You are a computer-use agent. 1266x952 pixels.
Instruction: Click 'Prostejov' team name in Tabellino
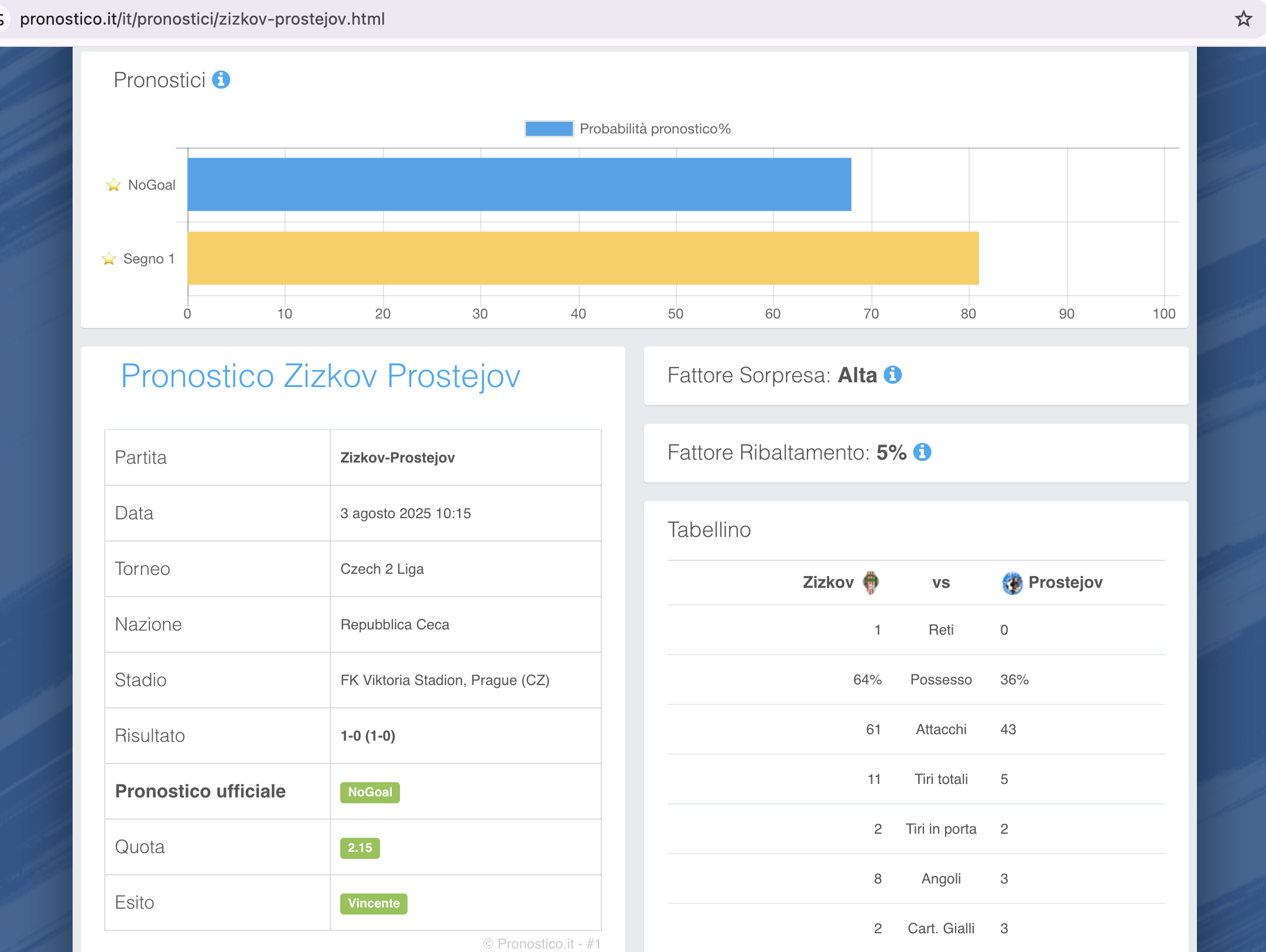point(1066,582)
